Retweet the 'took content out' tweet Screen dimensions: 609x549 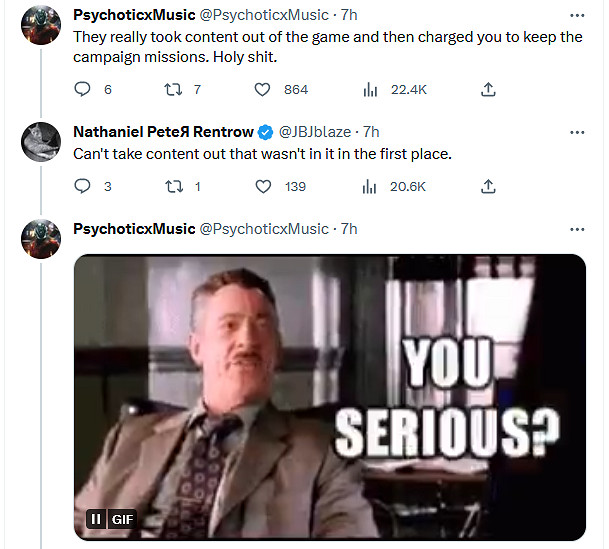(171, 90)
